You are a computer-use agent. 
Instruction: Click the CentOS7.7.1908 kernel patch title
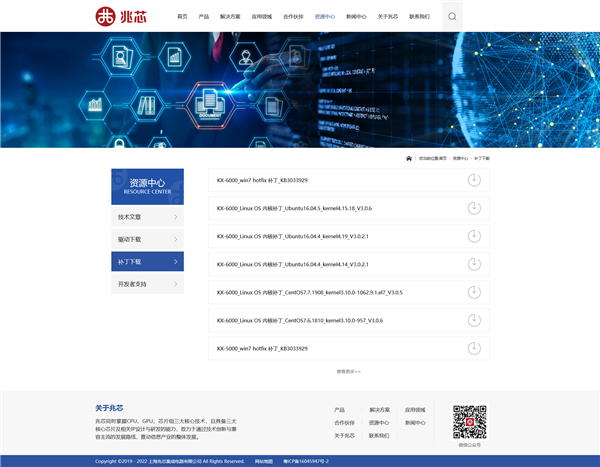point(310,292)
